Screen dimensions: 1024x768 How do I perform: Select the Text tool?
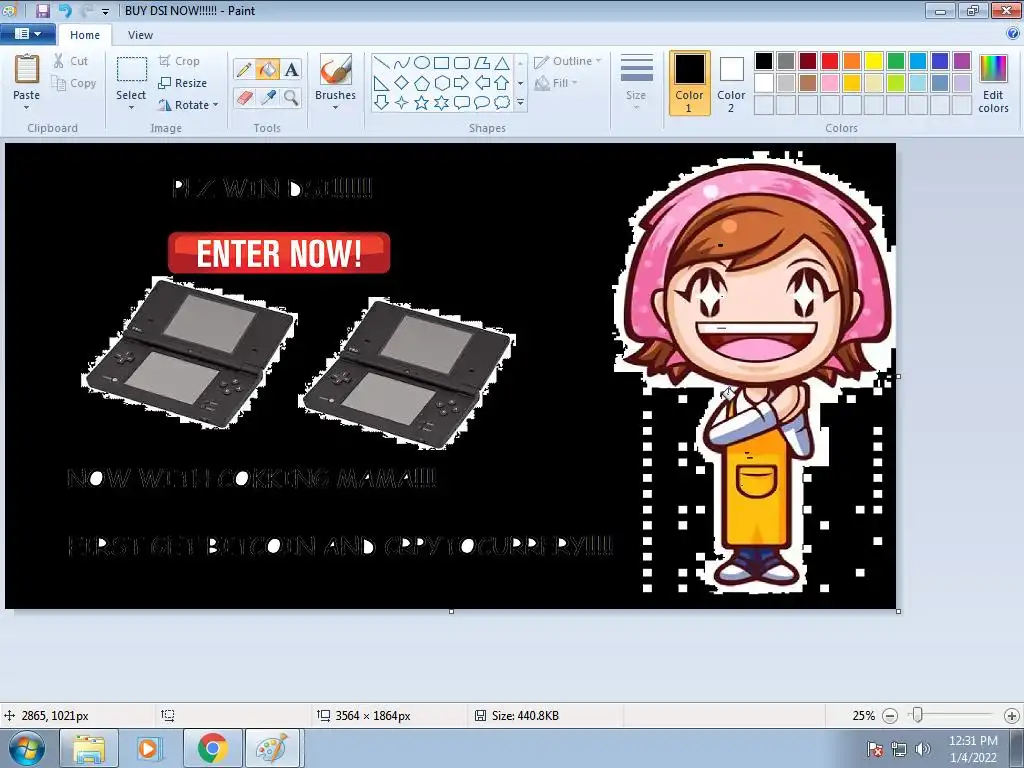coord(291,69)
